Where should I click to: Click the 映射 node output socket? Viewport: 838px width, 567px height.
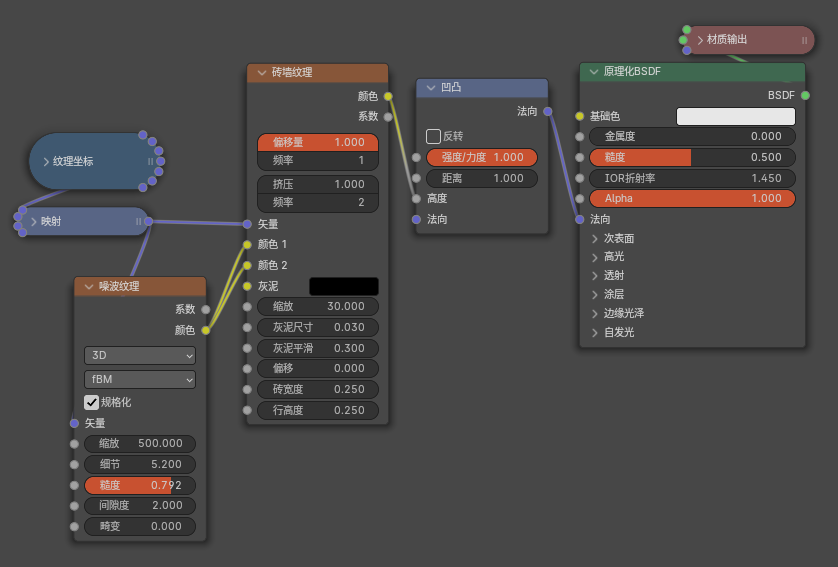[148, 221]
